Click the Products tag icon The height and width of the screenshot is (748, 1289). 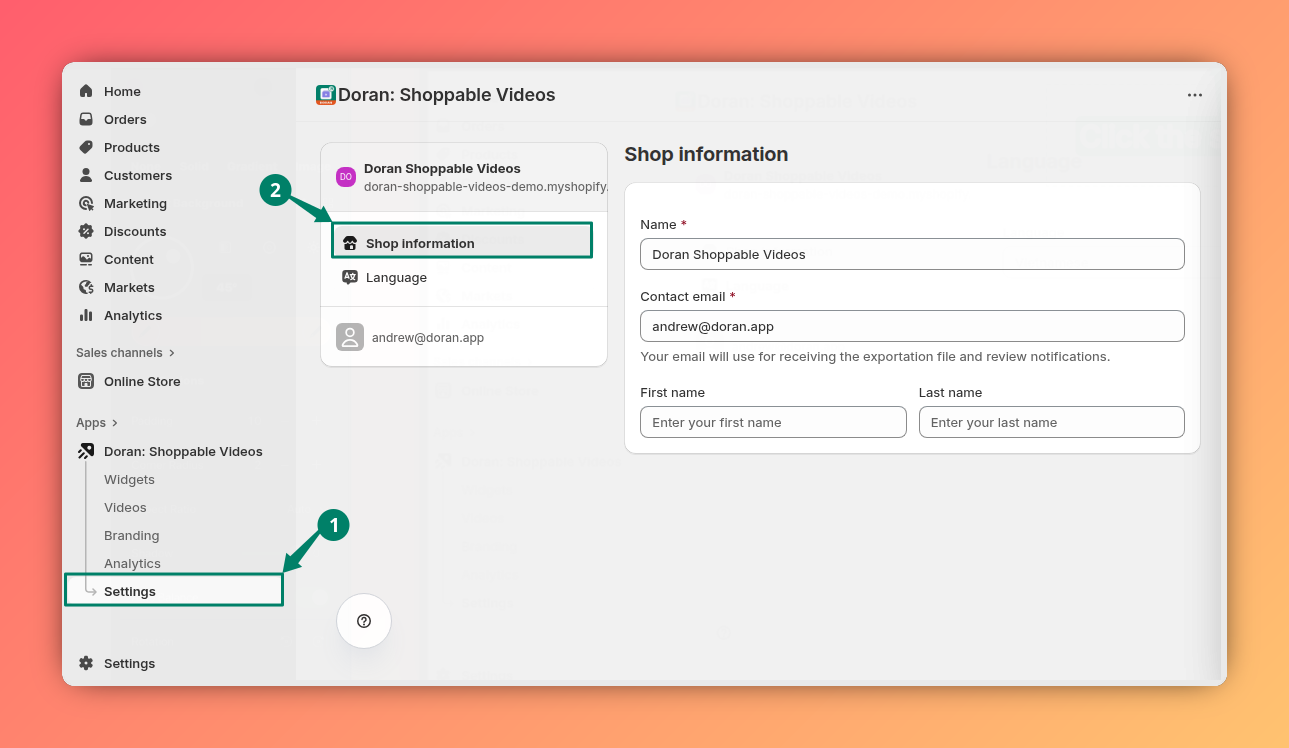pyautogui.click(x=86, y=147)
